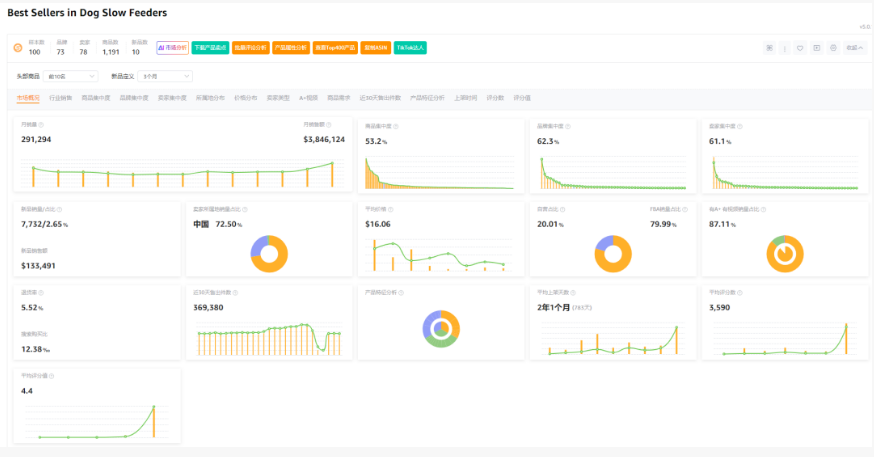The image size is (874, 457).
Task: Click the video play tutorial icon
Action: (x=817, y=48)
